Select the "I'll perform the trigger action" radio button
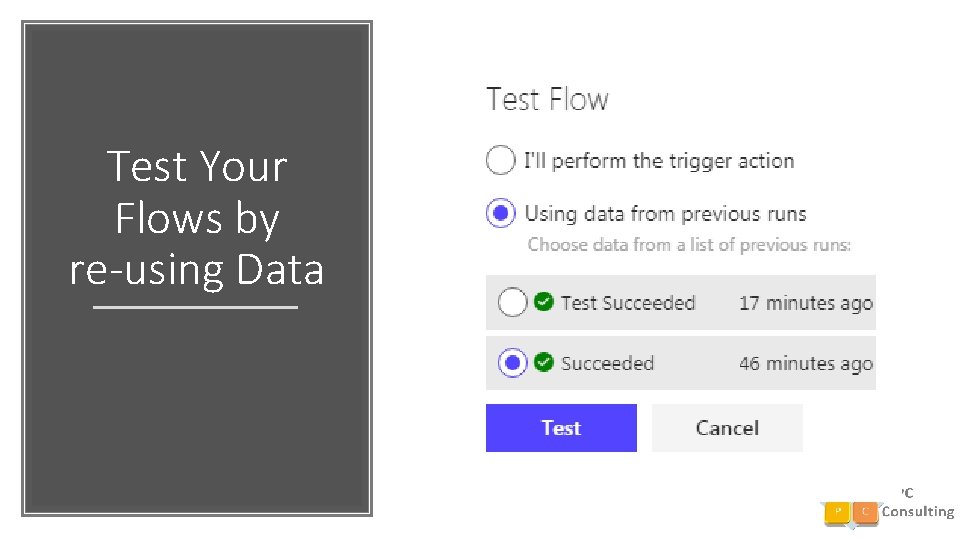Screen dimensions: 960x540 click(x=501, y=160)
